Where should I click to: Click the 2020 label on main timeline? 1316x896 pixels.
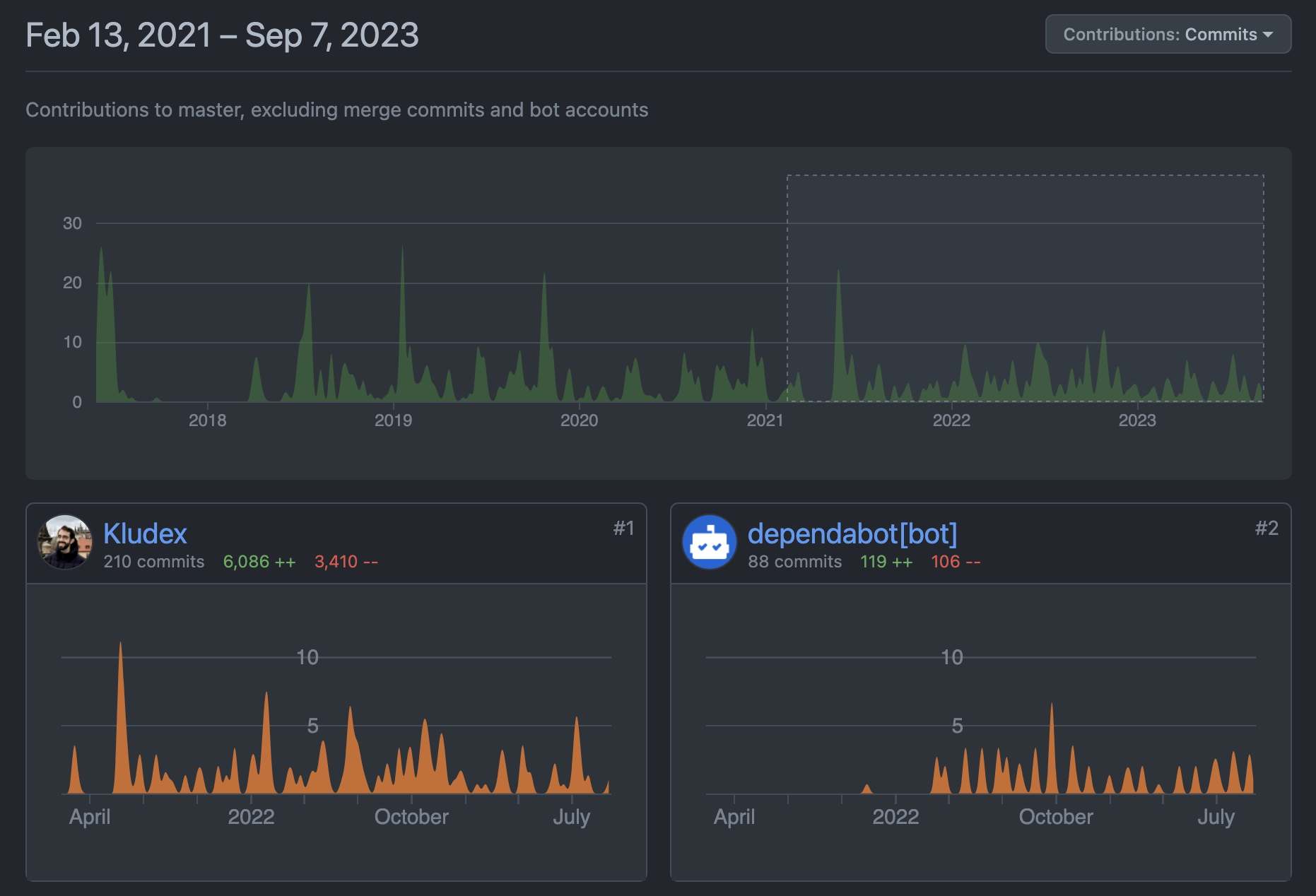(x=579, y=420)
